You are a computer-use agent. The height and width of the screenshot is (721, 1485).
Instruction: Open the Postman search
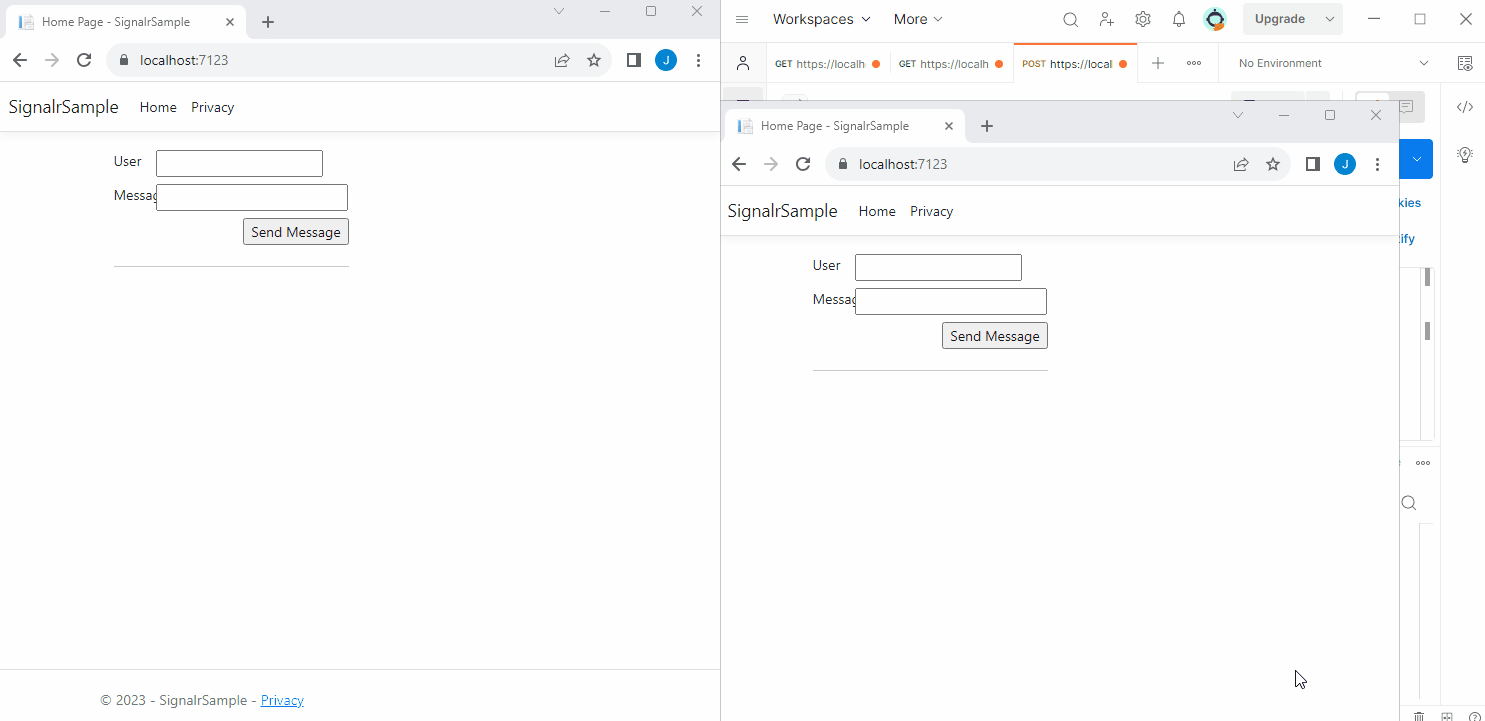coord(1070,19)
